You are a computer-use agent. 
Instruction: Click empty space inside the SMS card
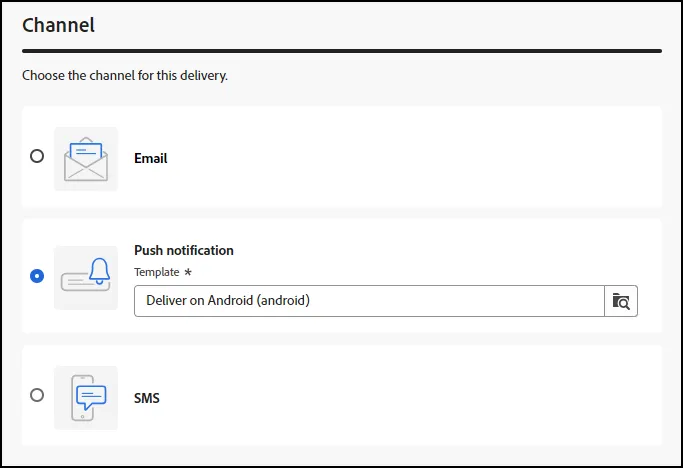click(x=414, y=397)
